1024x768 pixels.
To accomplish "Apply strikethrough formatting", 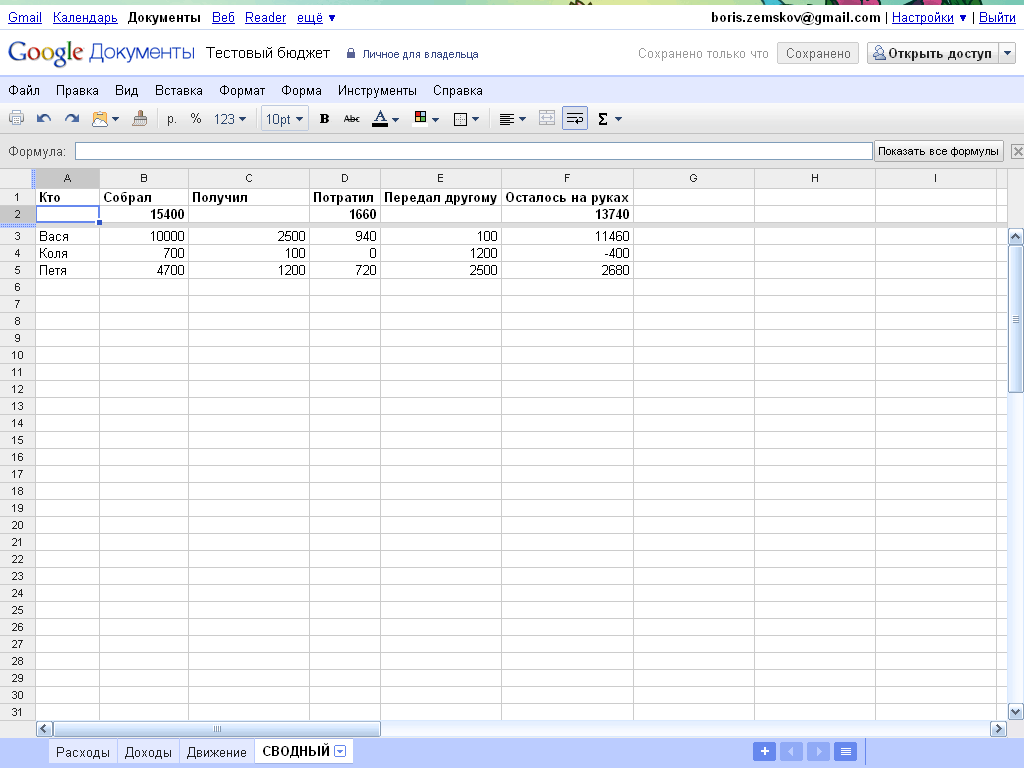I will click(x=351, y=119).
